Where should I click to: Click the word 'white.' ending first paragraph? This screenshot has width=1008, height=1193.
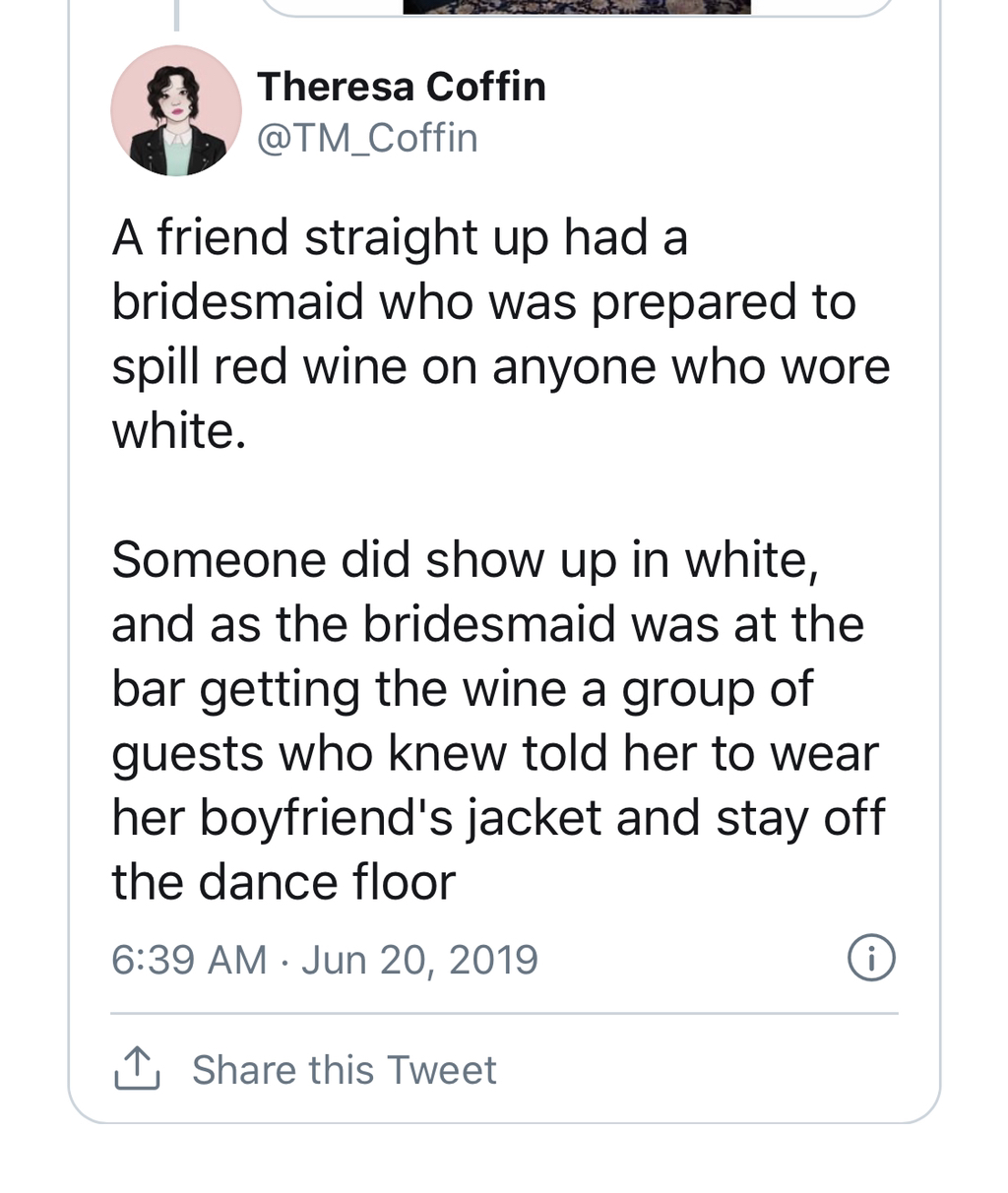pyautogui.click(x=178, y=431)
